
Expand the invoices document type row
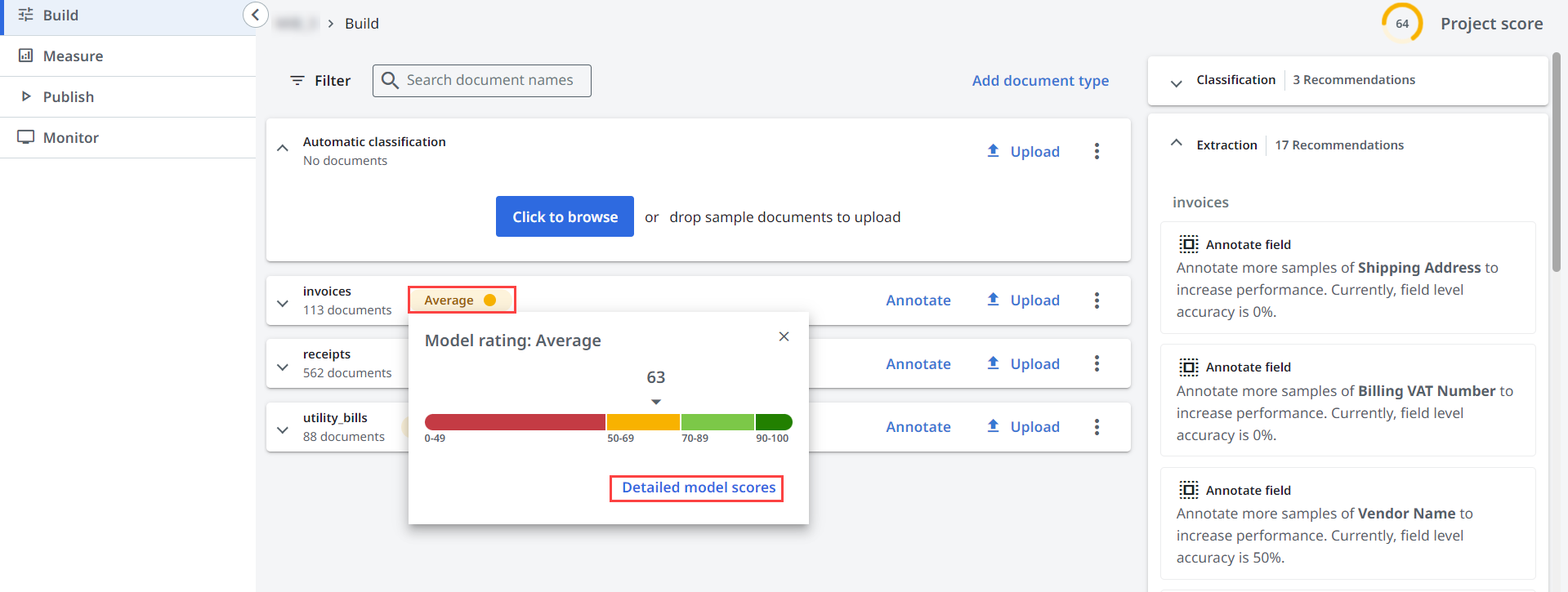pos(283,303)
